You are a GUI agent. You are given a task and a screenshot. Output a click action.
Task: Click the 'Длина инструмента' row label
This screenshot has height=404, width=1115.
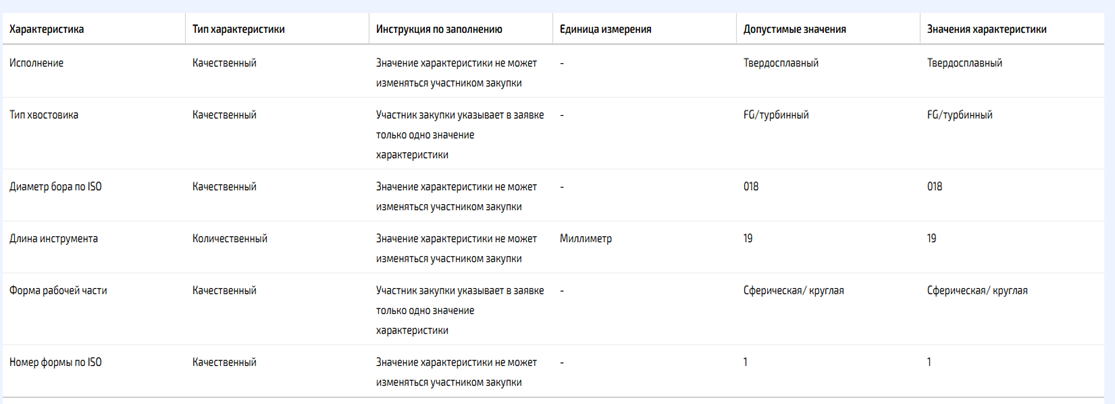pos(53,239)
